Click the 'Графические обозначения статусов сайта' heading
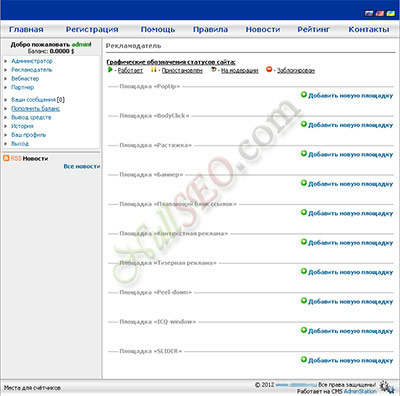This screenshot has width=400, height=396. point(171,62)
